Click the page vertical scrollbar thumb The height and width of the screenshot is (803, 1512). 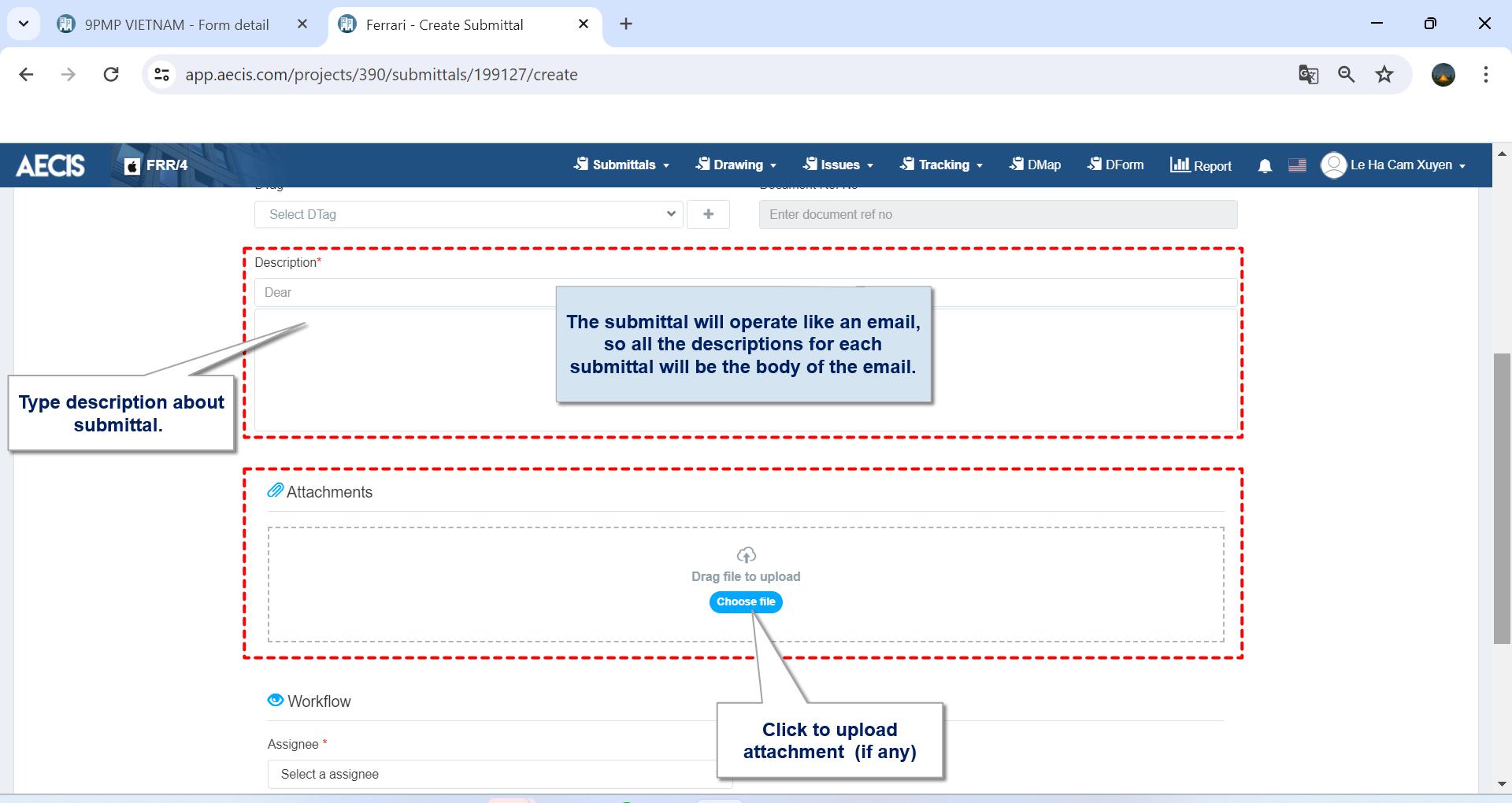pos(1502,499)
